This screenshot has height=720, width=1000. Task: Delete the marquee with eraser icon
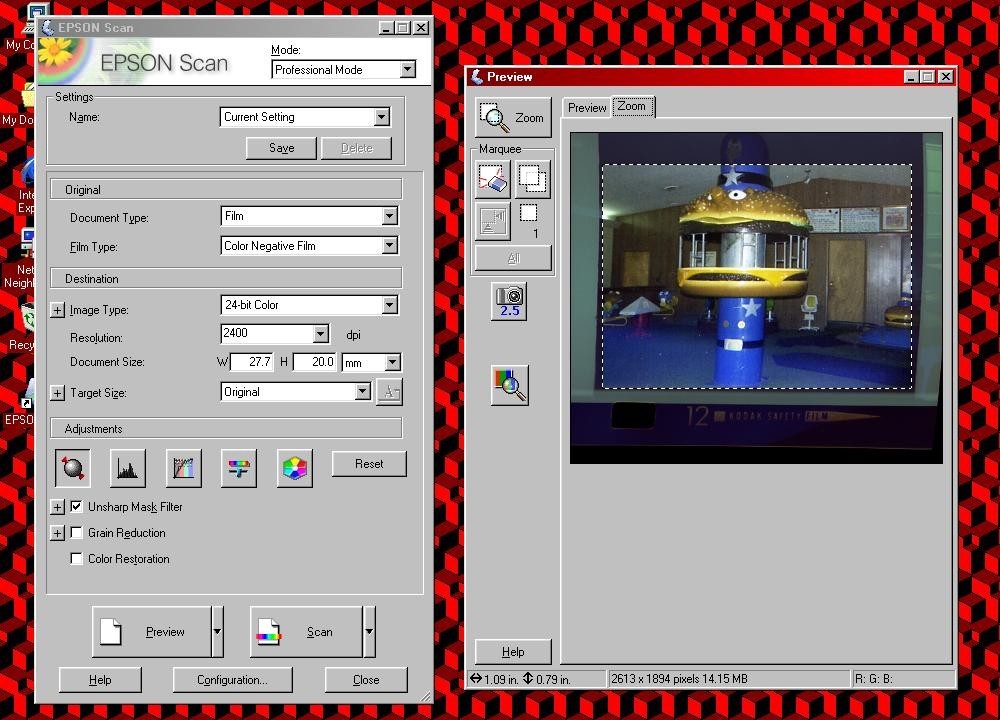(x=493, y=180)
